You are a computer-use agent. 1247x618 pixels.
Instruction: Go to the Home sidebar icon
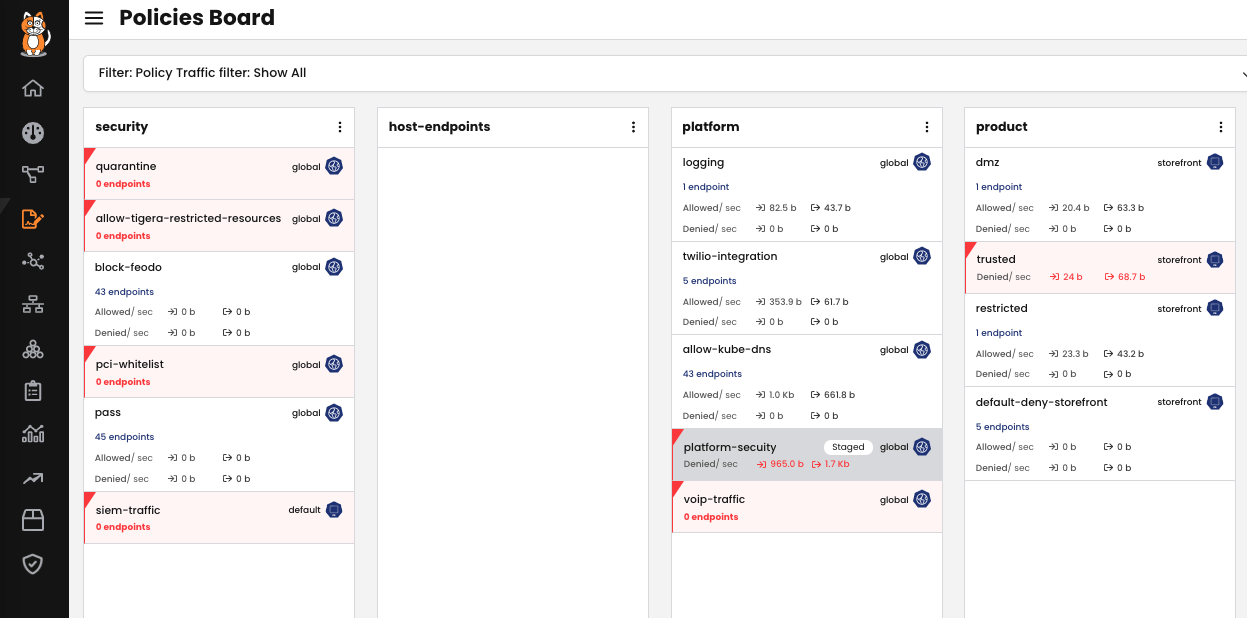[33, 88]
